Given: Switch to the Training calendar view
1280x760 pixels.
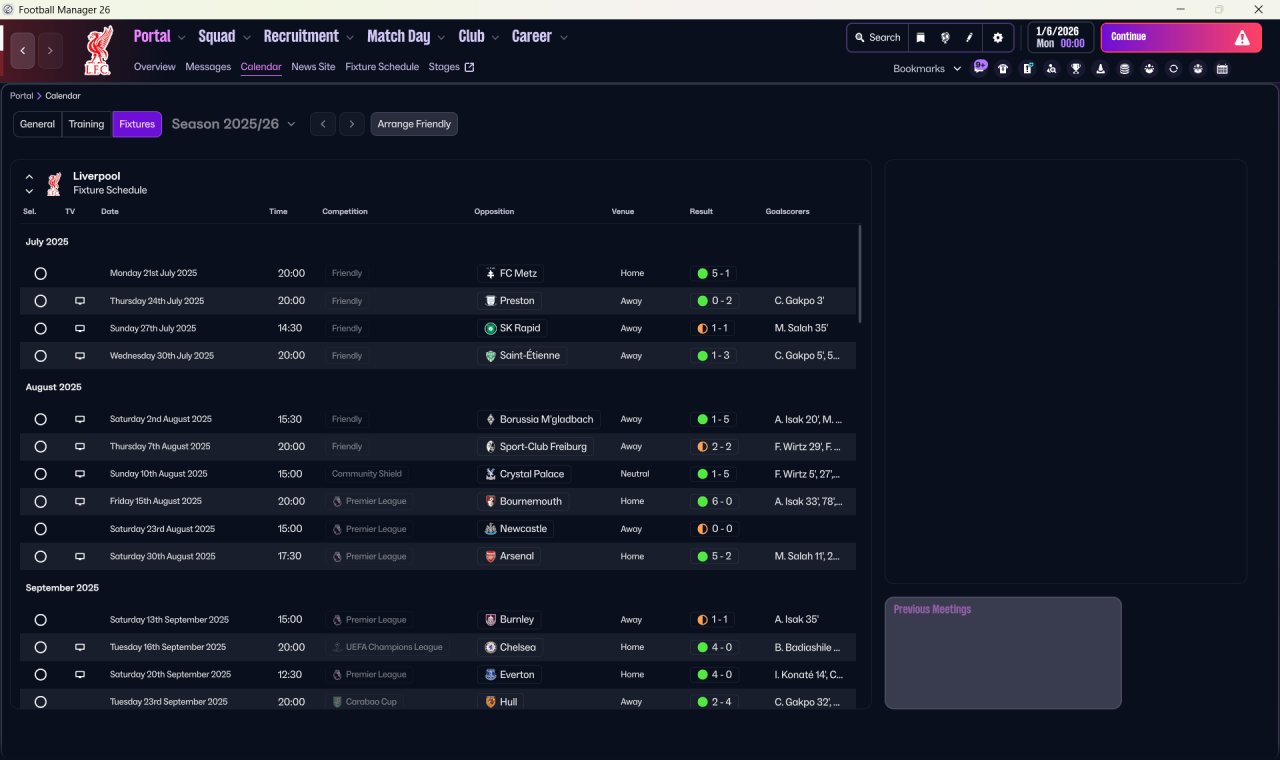Looking at the screenshot, I should 87,124.
